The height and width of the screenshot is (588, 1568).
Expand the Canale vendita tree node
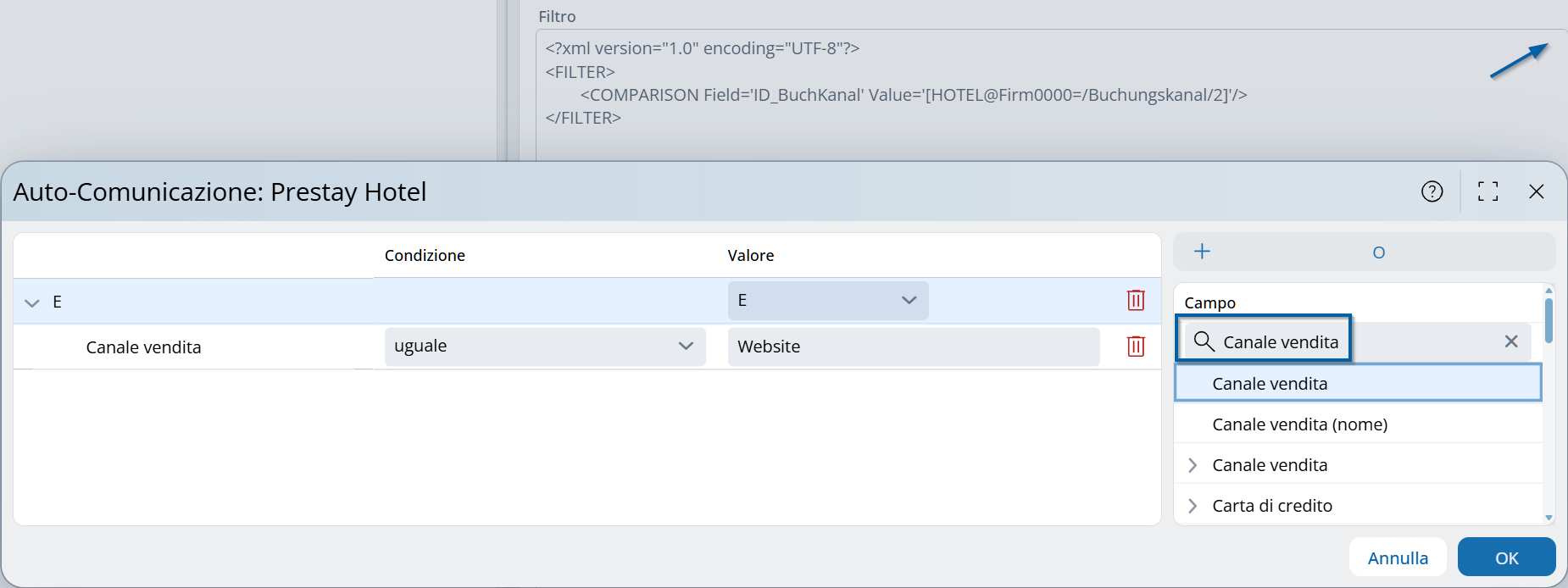pyautogui.click(x=1193, y=465)
